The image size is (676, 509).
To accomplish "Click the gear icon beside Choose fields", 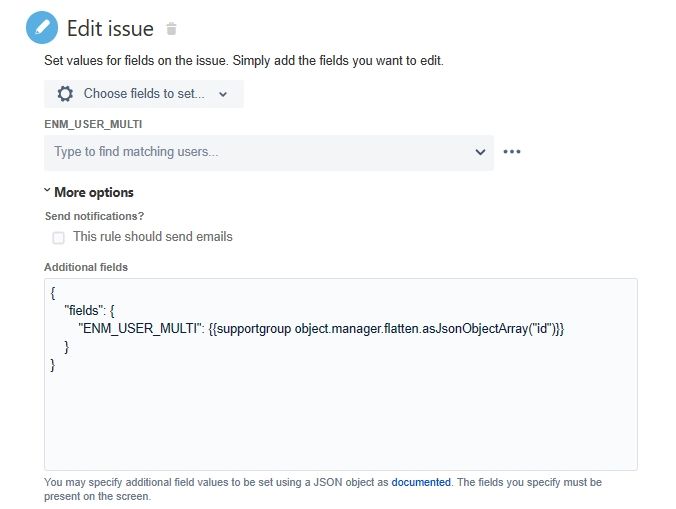I will (x=65, y=94).
